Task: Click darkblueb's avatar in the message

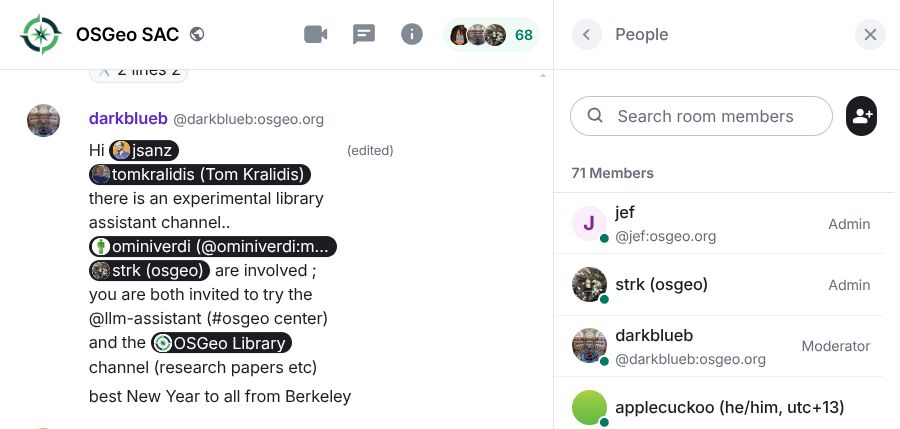Action: pos(43,120)
